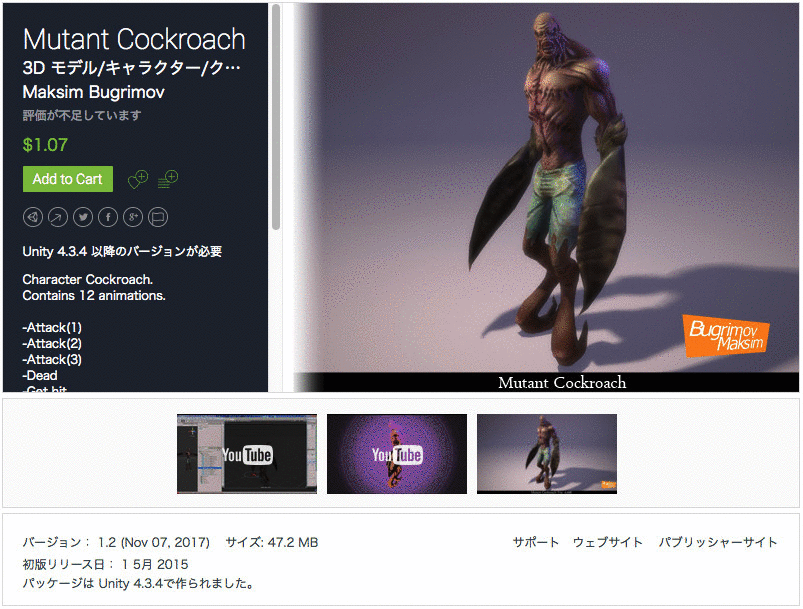Click the パッケージは Unity 4.3.4で作られました text
Screen dimensions: 803x609
click(139, 583)
